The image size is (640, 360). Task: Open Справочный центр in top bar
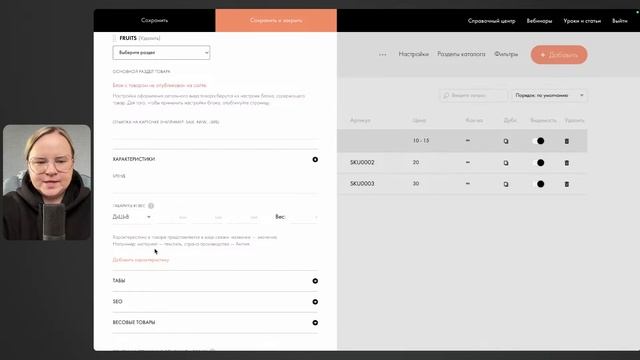(491, 21)
